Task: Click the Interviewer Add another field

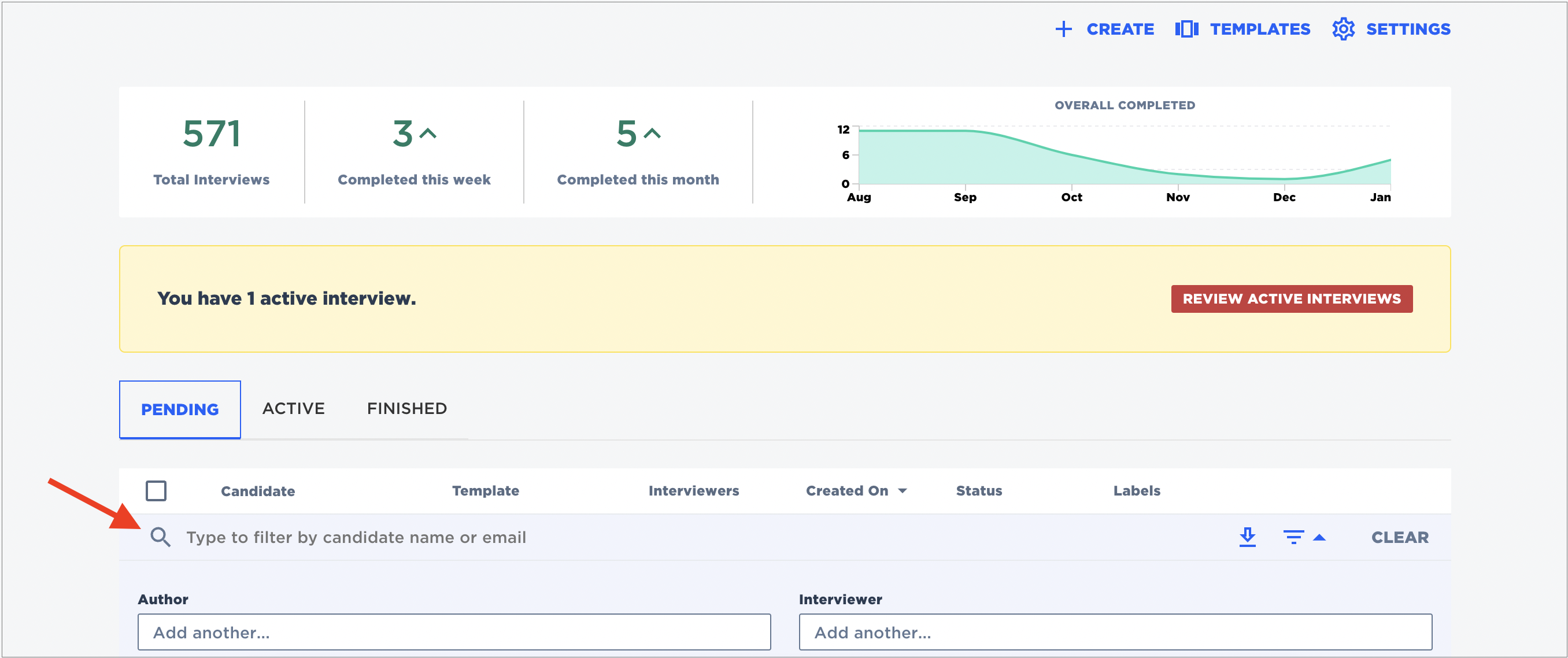Action: pos(1115,633)
